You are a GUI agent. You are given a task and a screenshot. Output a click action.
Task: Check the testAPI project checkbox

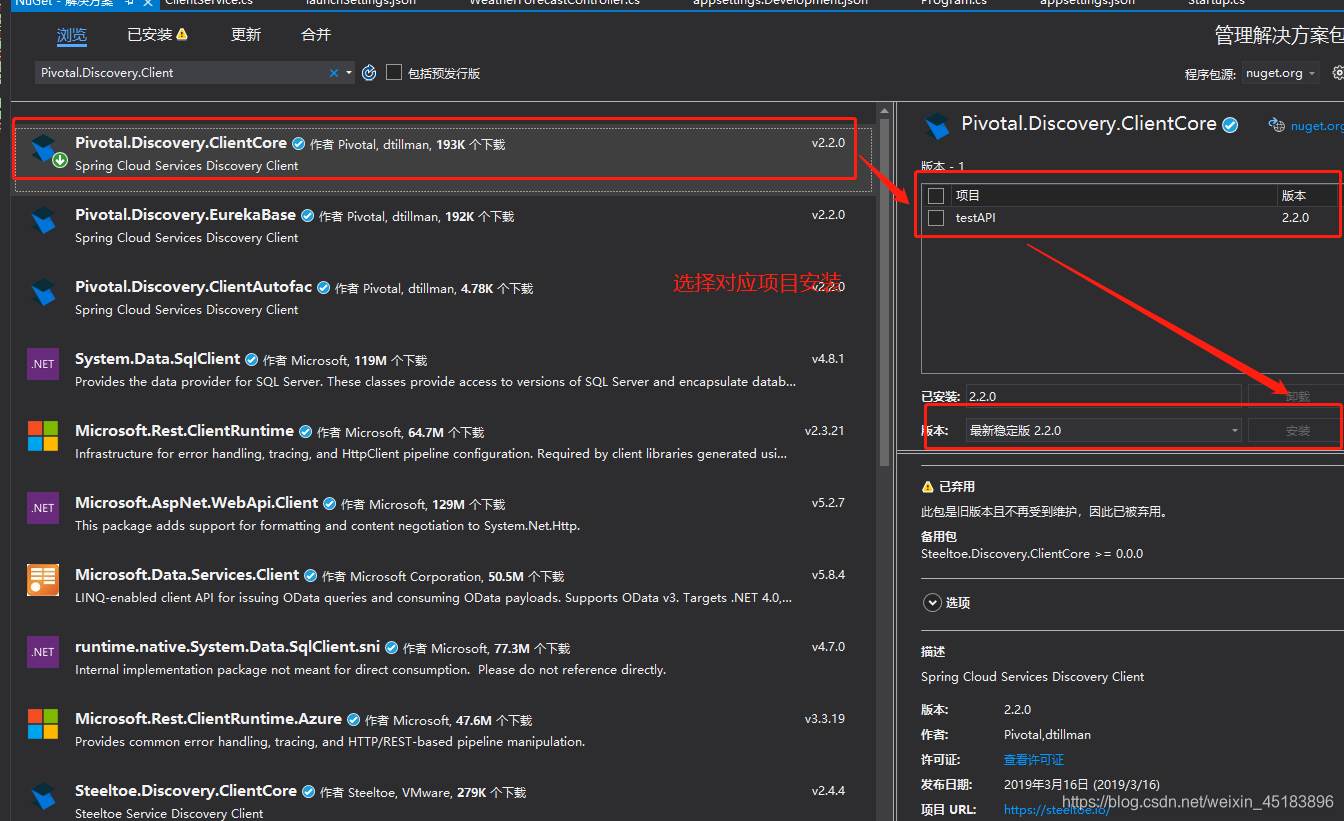click(936, 218)
